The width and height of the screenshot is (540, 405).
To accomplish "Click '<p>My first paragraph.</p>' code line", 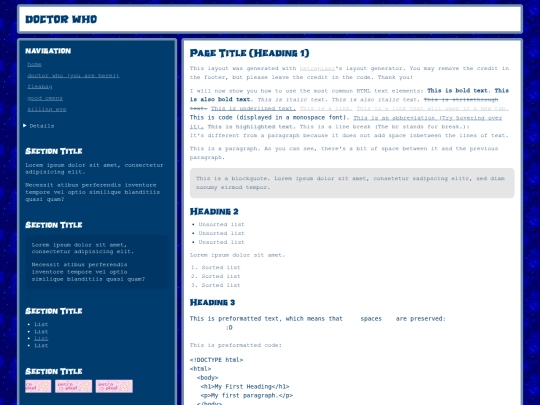I will click(x=247, y=396).
